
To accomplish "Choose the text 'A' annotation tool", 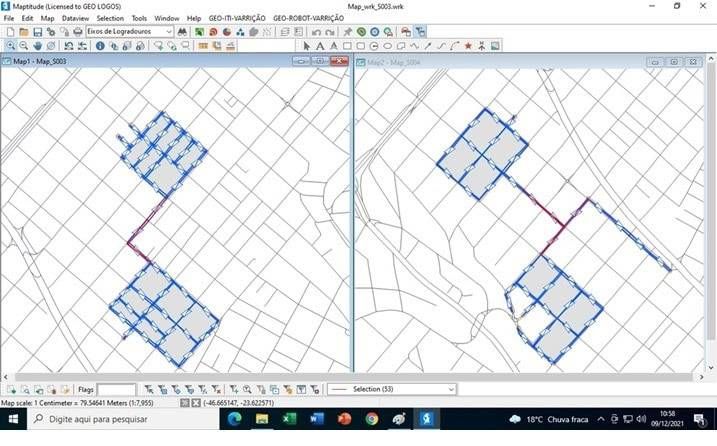I will 320,46.
